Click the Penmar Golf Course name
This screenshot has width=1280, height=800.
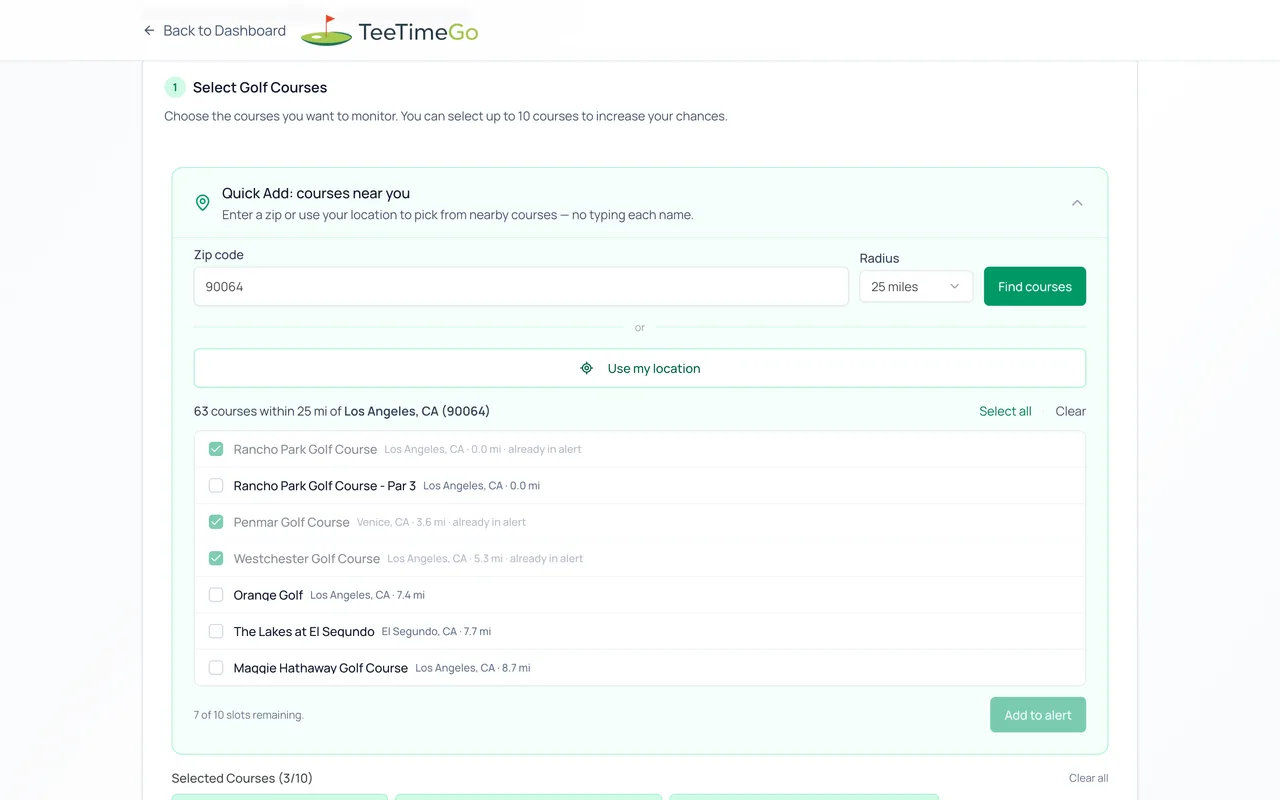pos(291,522)
